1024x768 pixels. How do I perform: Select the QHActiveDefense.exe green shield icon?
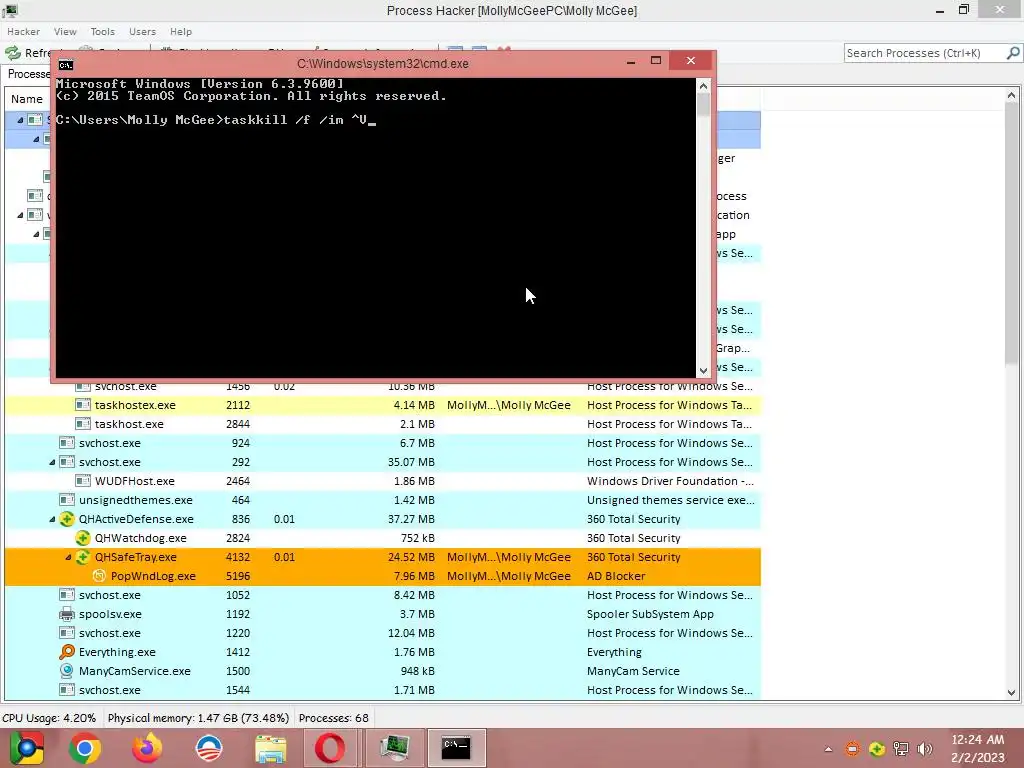point(67,519)
